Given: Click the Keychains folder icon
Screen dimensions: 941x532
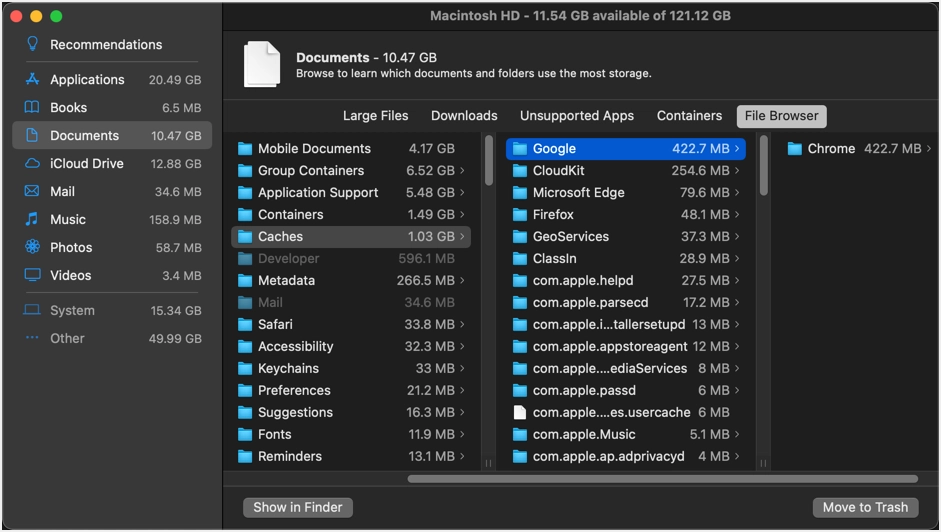Looking at the screenshot, I should point(245,369).
